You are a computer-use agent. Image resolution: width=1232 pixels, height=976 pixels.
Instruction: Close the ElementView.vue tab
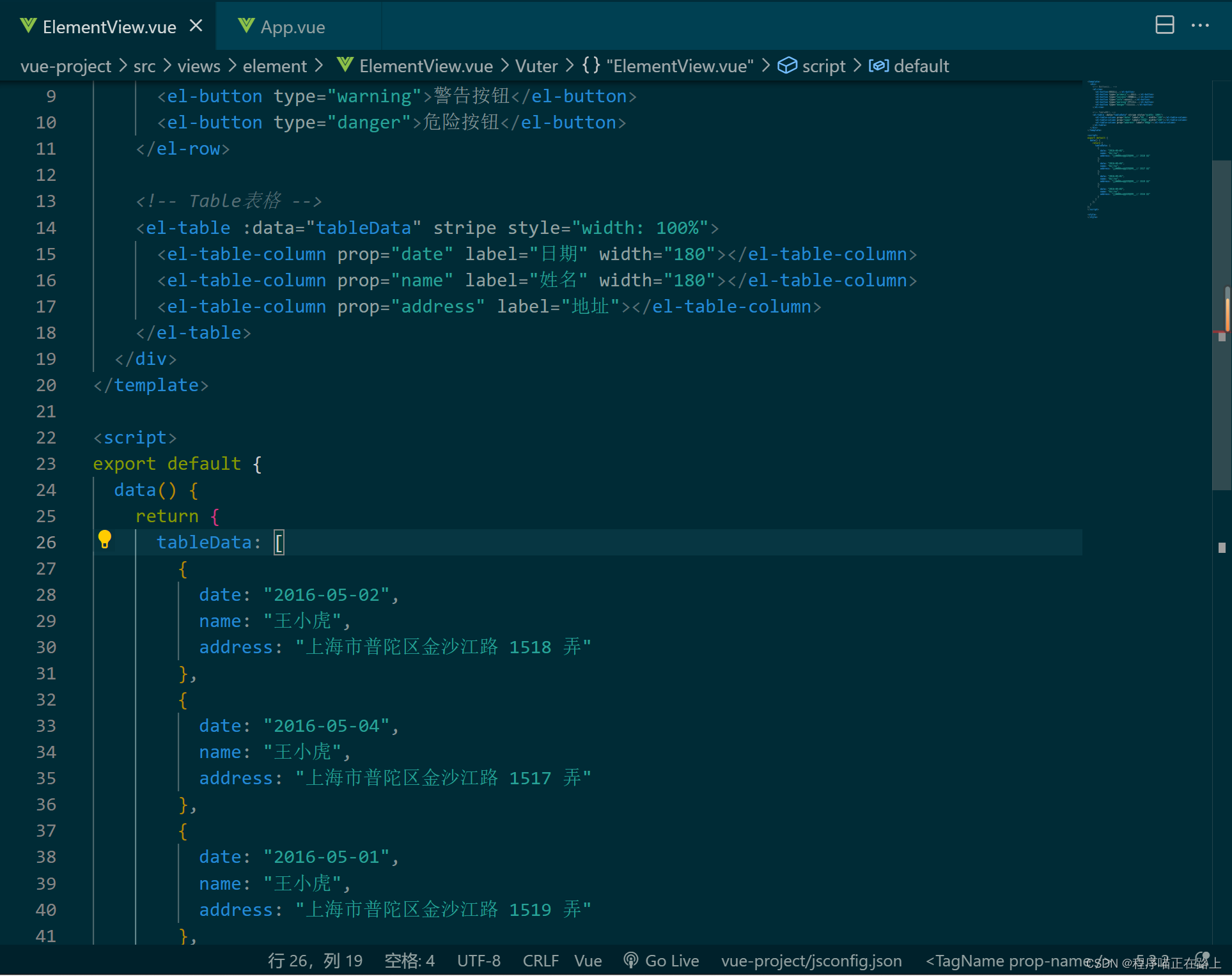tap(196, 26)
